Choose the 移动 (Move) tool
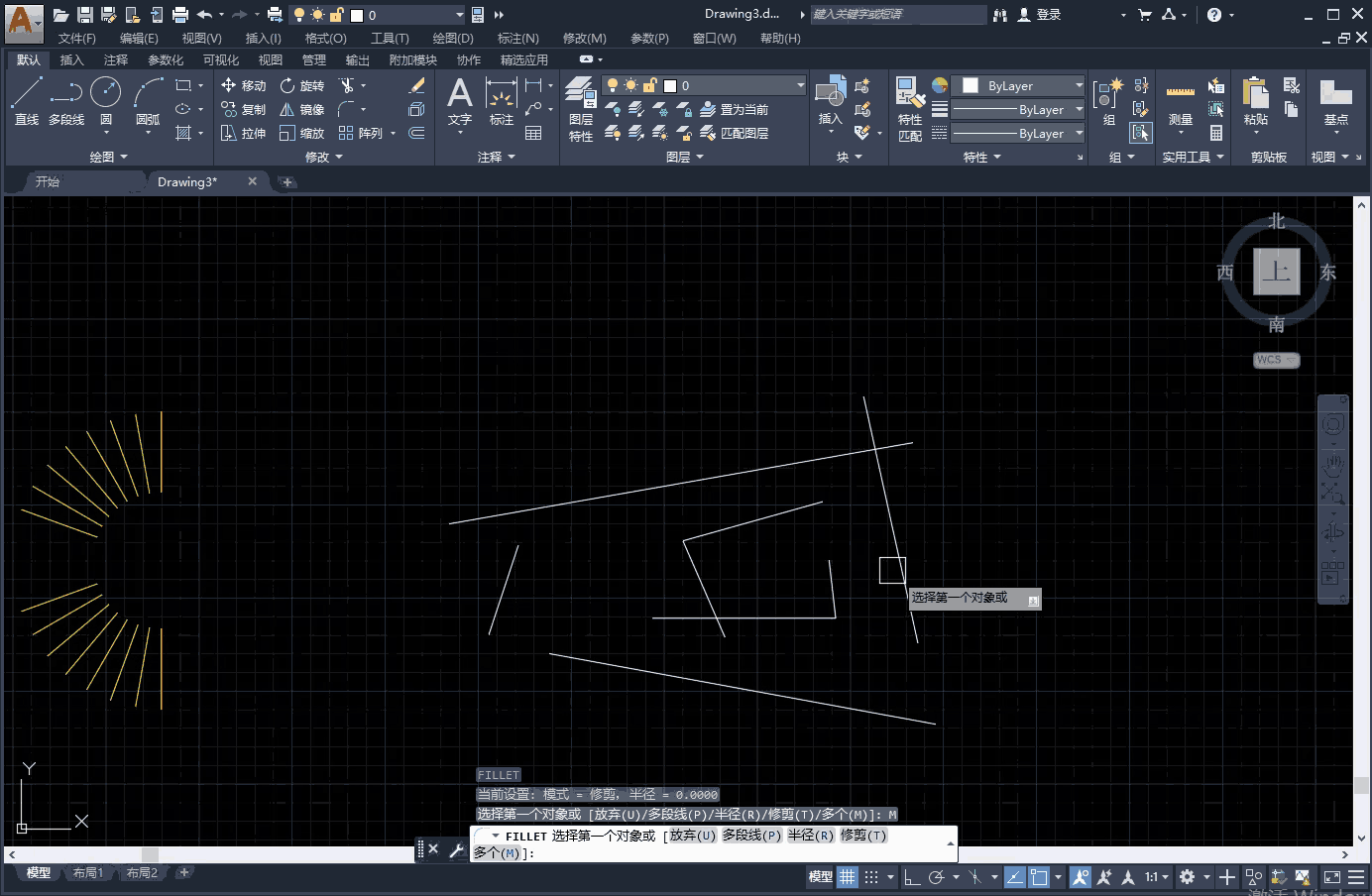Screen dimensions: 1372x896 click(243, 85)
